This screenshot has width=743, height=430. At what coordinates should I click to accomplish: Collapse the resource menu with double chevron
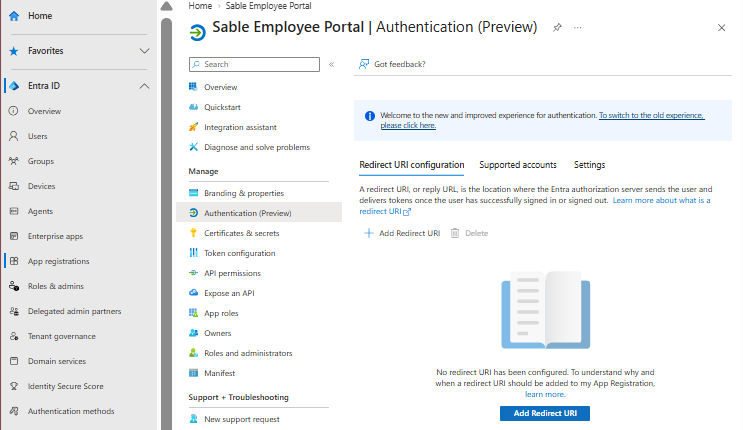[x=332, y=64]
